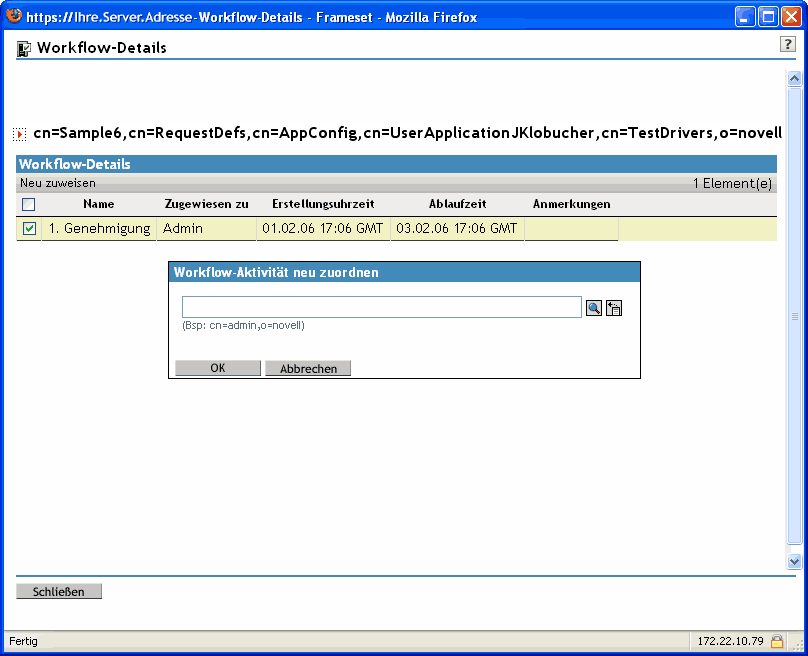Screen dimensions: 808x656
Task: Maximize the Firefox window
Action: (x=768, y=17)
